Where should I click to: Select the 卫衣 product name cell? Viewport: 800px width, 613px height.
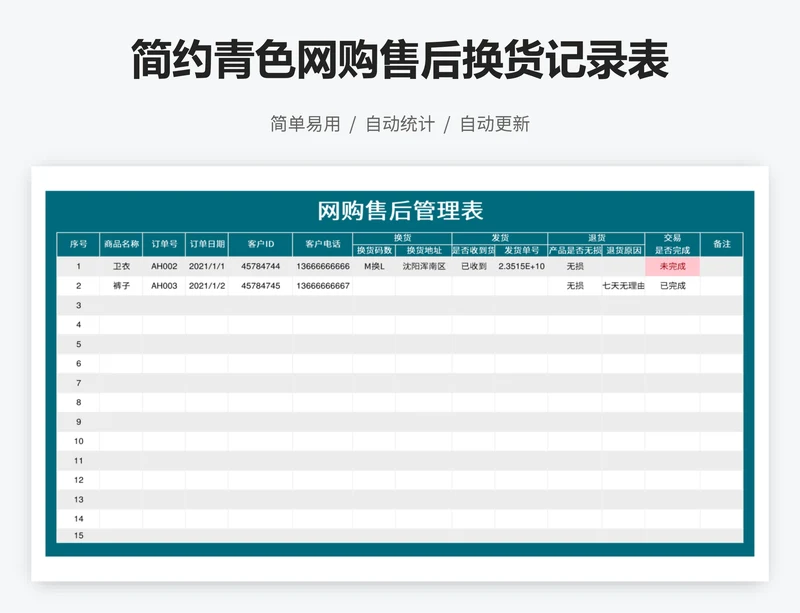click(121, 267)
